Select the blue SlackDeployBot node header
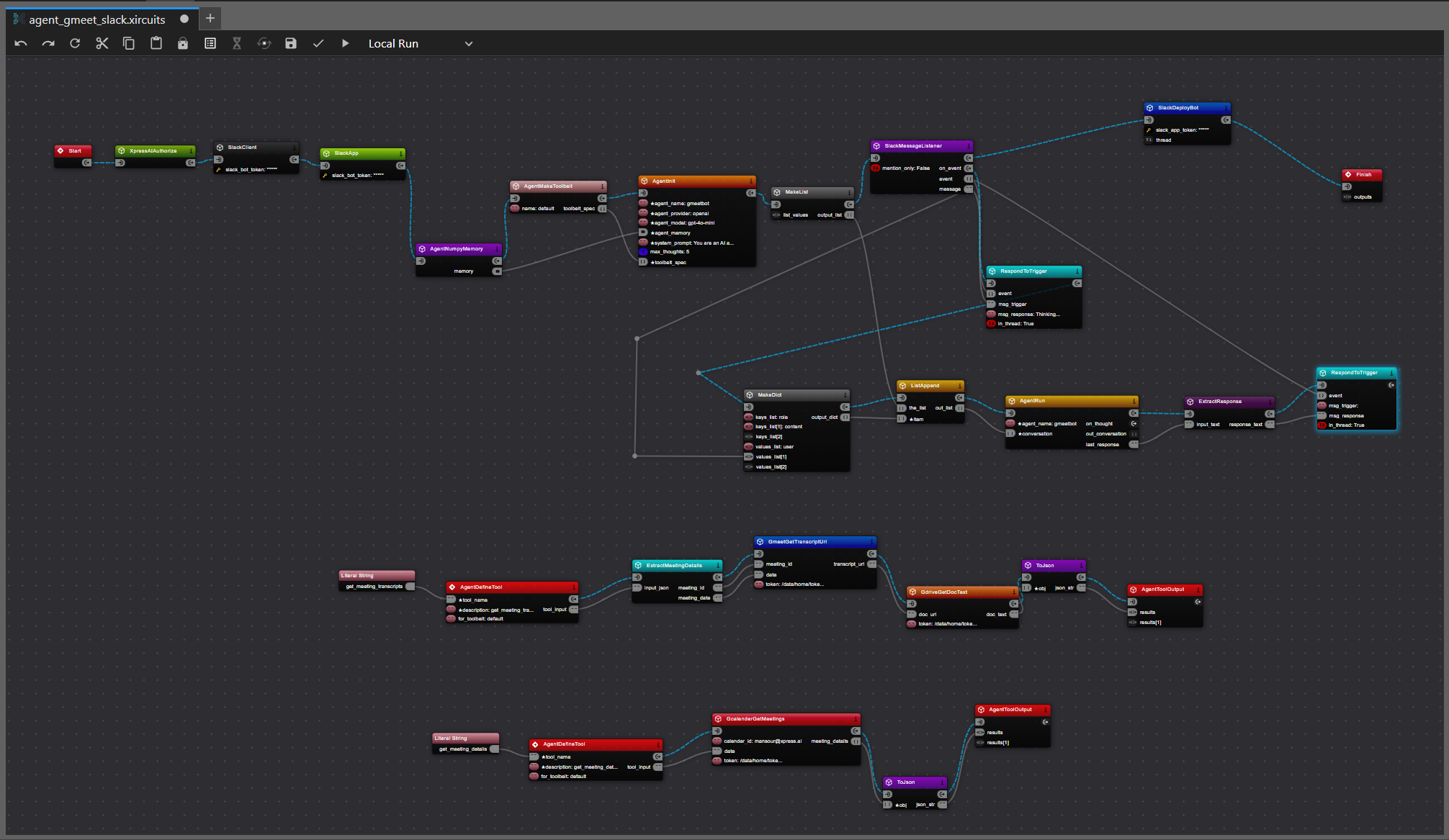 pos(1188,108)
